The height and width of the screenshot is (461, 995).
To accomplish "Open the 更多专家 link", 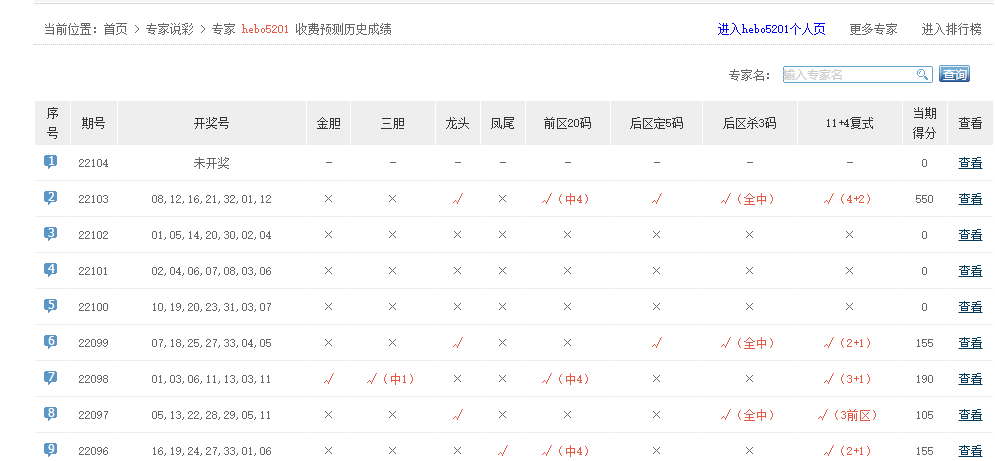I will click(873, 30).
